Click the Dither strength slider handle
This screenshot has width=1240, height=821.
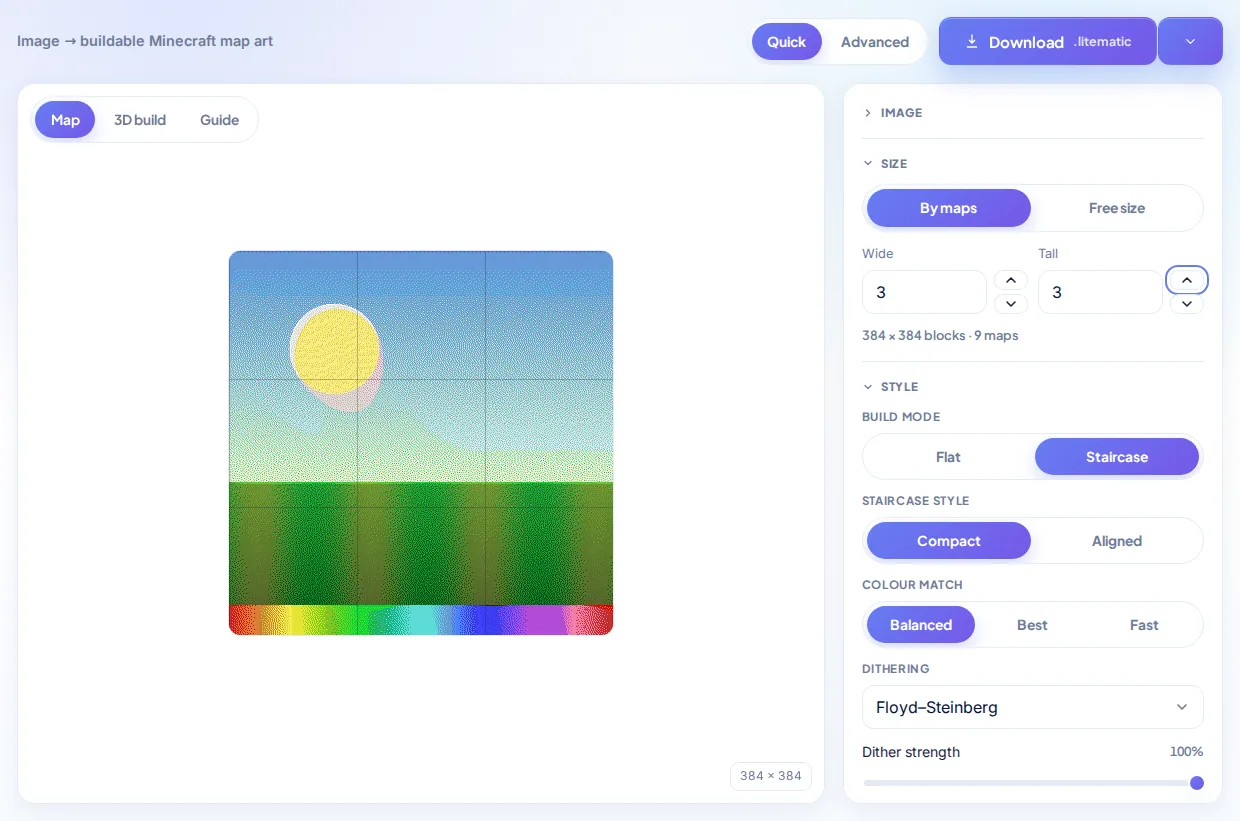coord(1196,783)
